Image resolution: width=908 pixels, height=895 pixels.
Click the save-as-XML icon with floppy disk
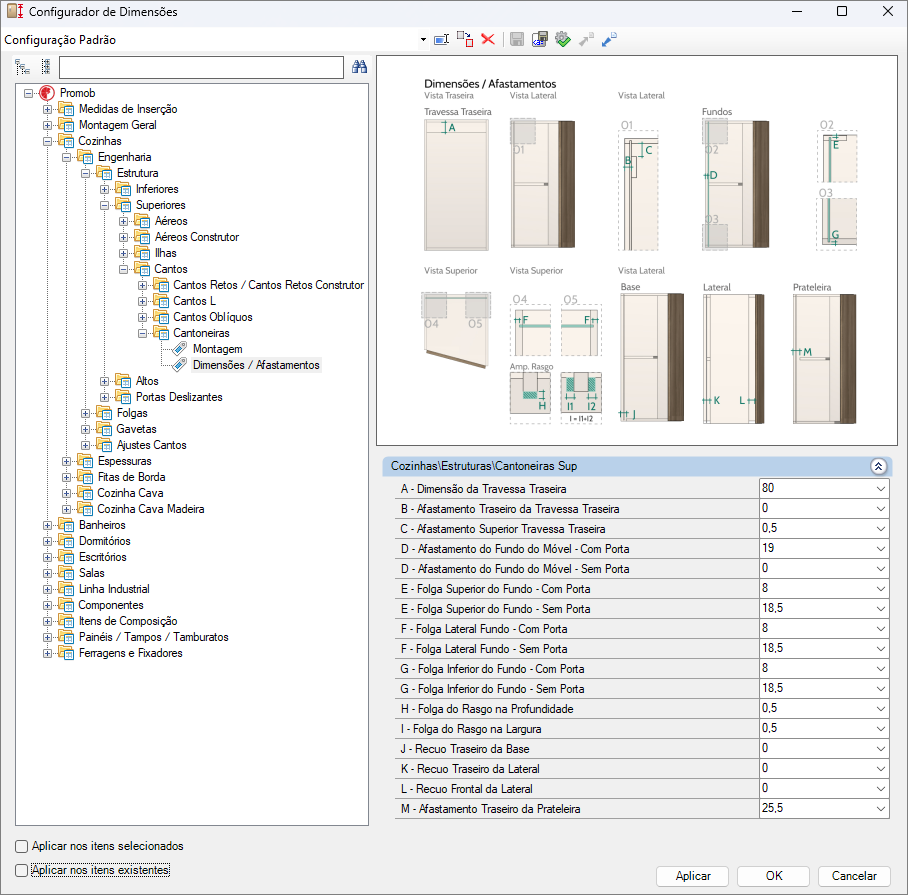pos(540,39)
